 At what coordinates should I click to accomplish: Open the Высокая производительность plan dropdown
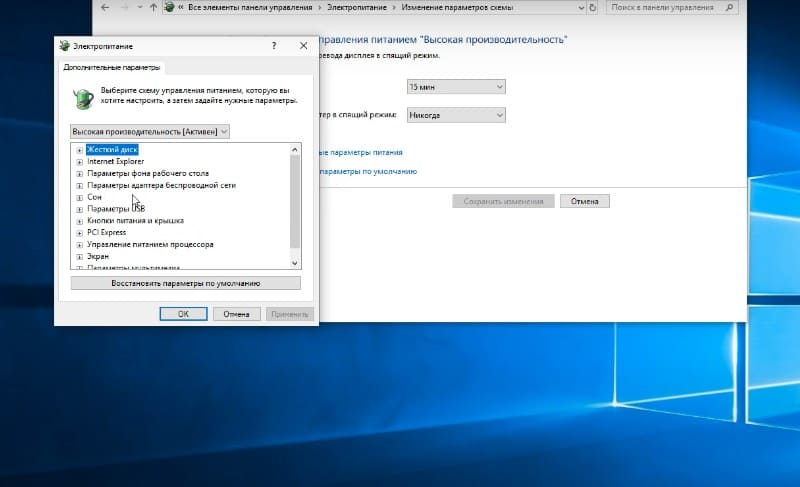point(150,131)
